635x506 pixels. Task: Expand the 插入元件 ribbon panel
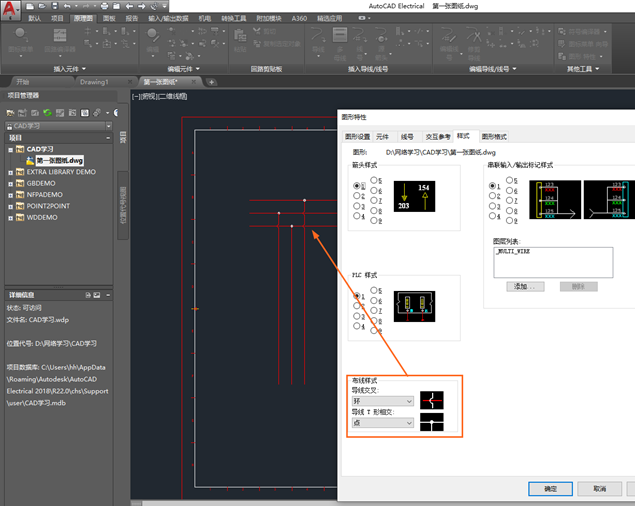tap(69, 69)
